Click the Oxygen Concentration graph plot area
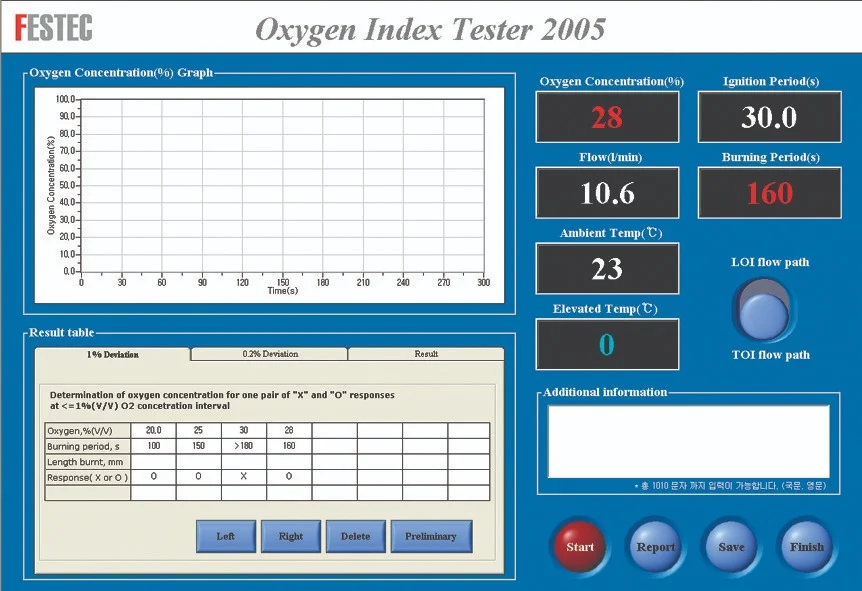This screenshot has height=591, width=862. (x=283, y=185)
